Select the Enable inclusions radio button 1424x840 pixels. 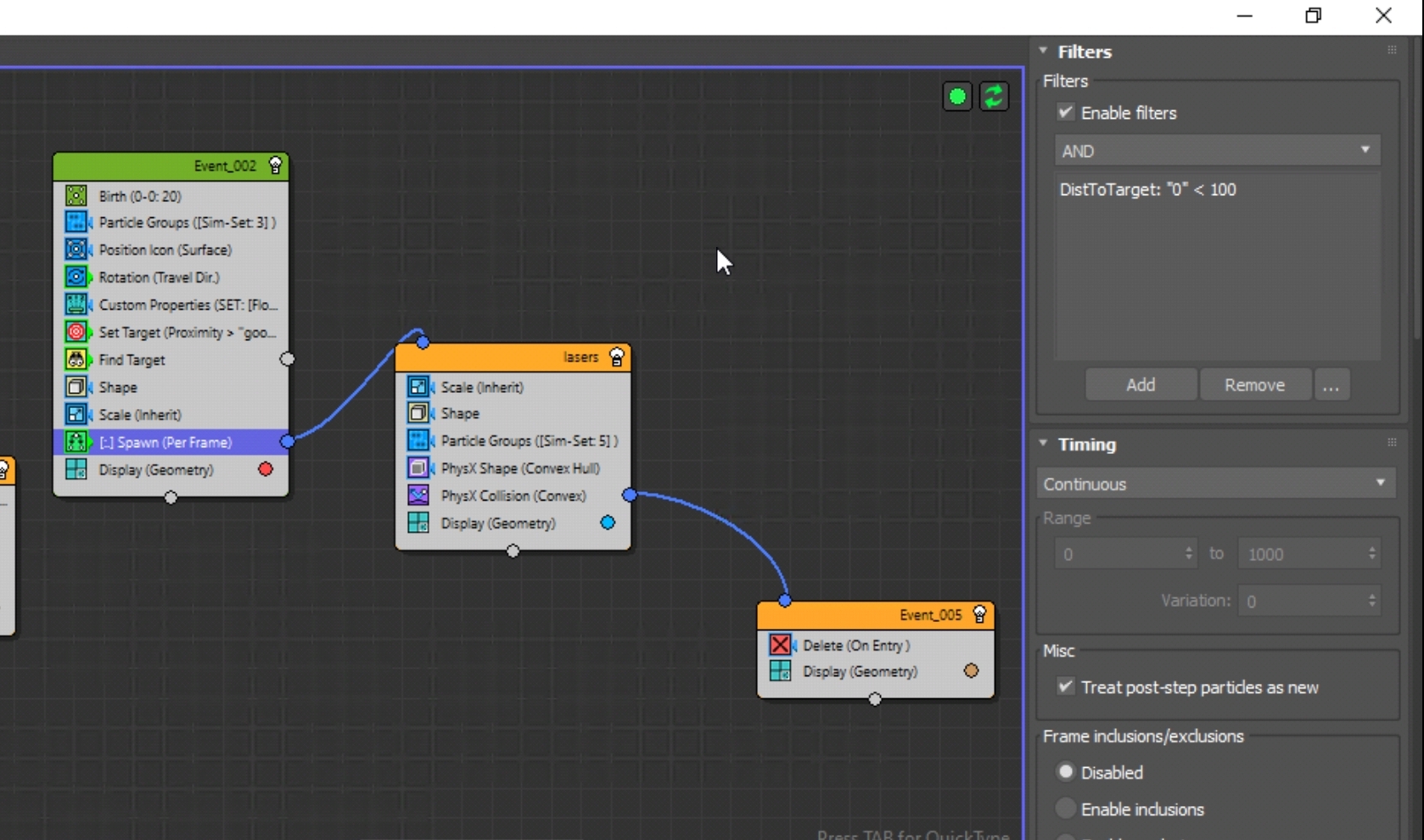tap(1066, 809)
